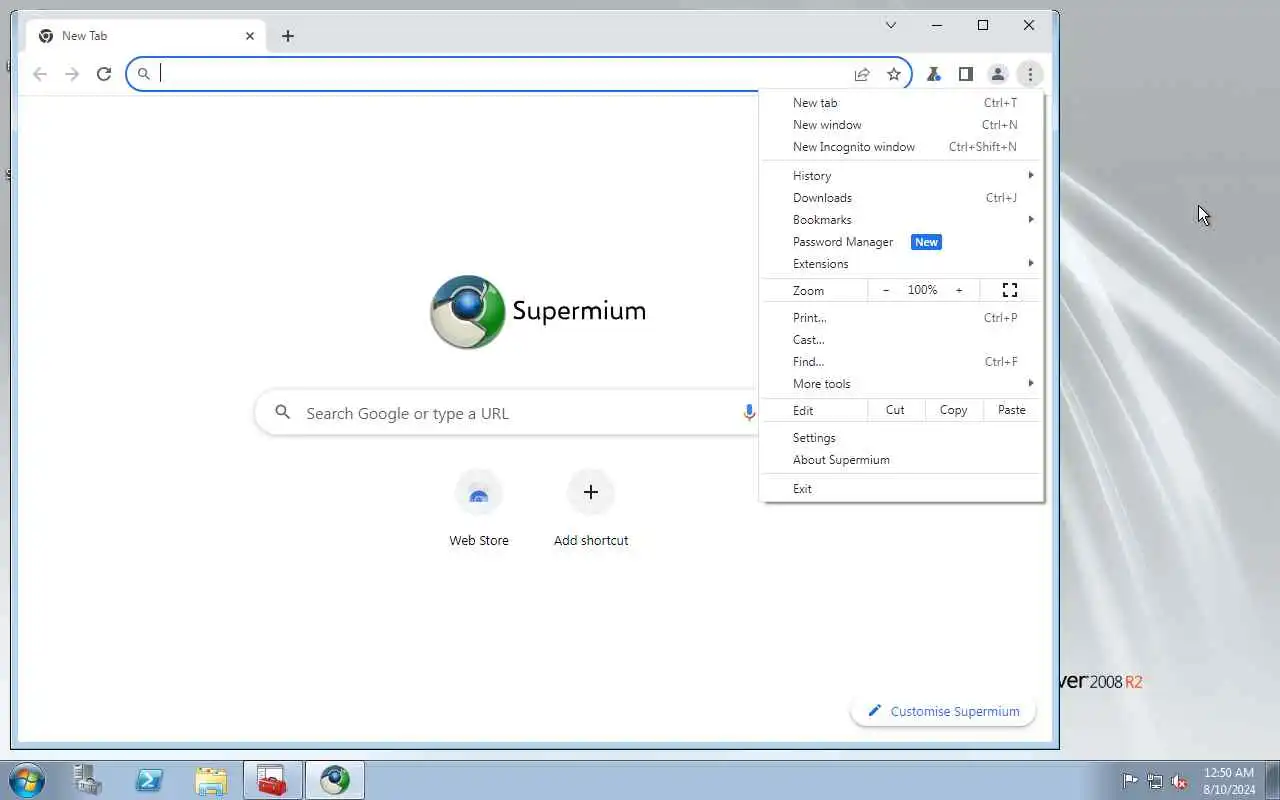The image size is (1280, 800).
Task: Go back with the back arrow
Action: click(x=40, y=74)
